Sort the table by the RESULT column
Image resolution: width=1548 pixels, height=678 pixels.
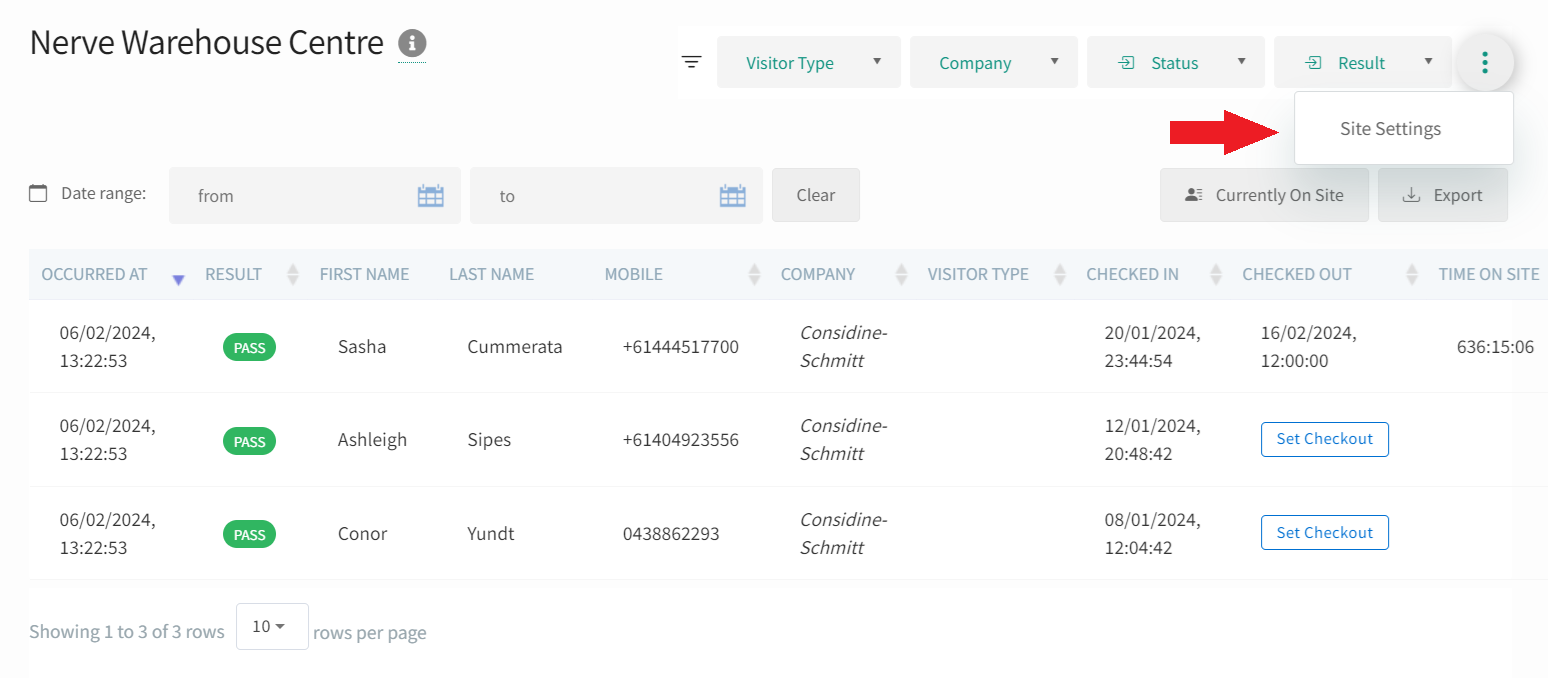point(291,274)
